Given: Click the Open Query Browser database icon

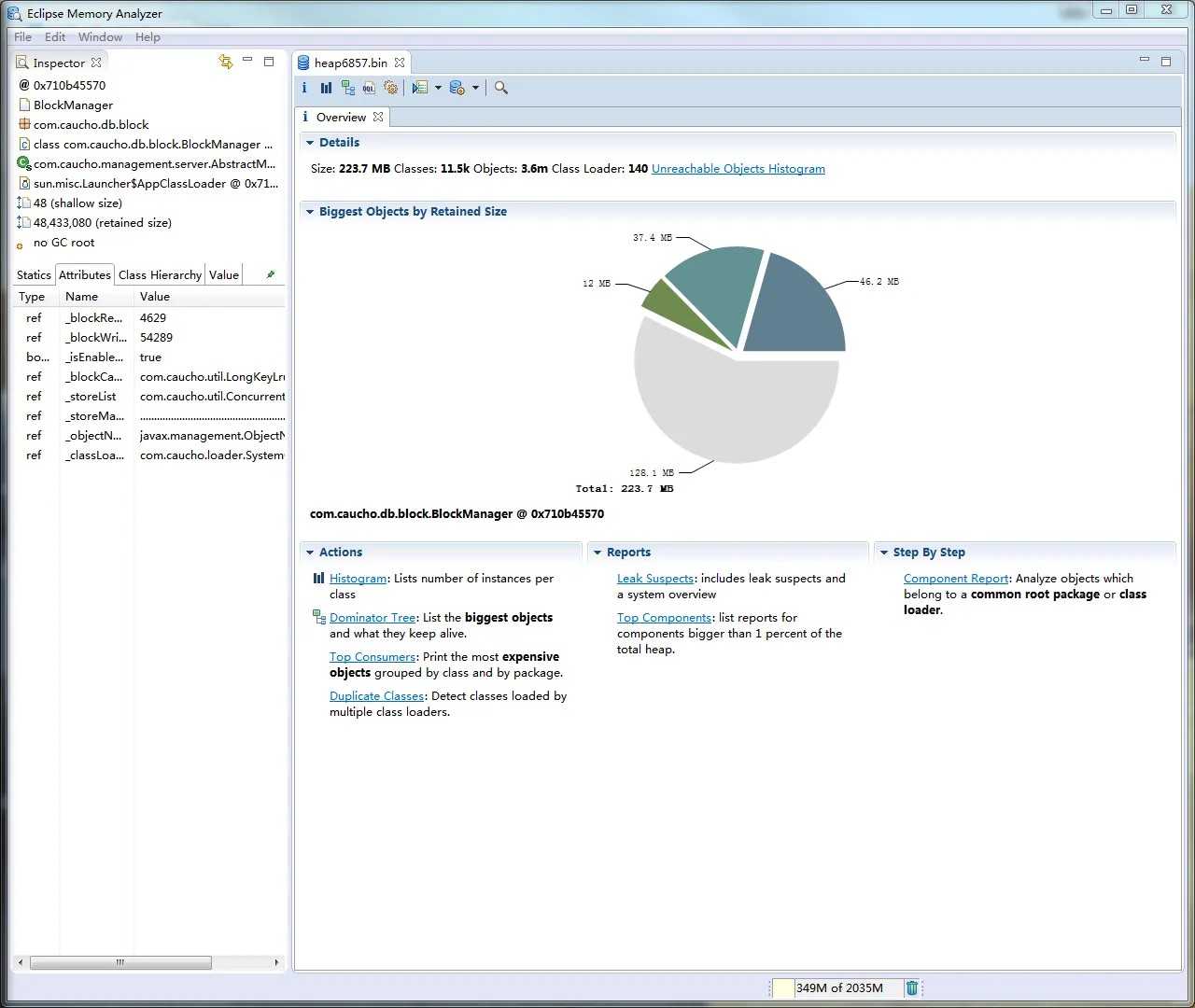Looking at the screenshot, I should click(457, 88).
